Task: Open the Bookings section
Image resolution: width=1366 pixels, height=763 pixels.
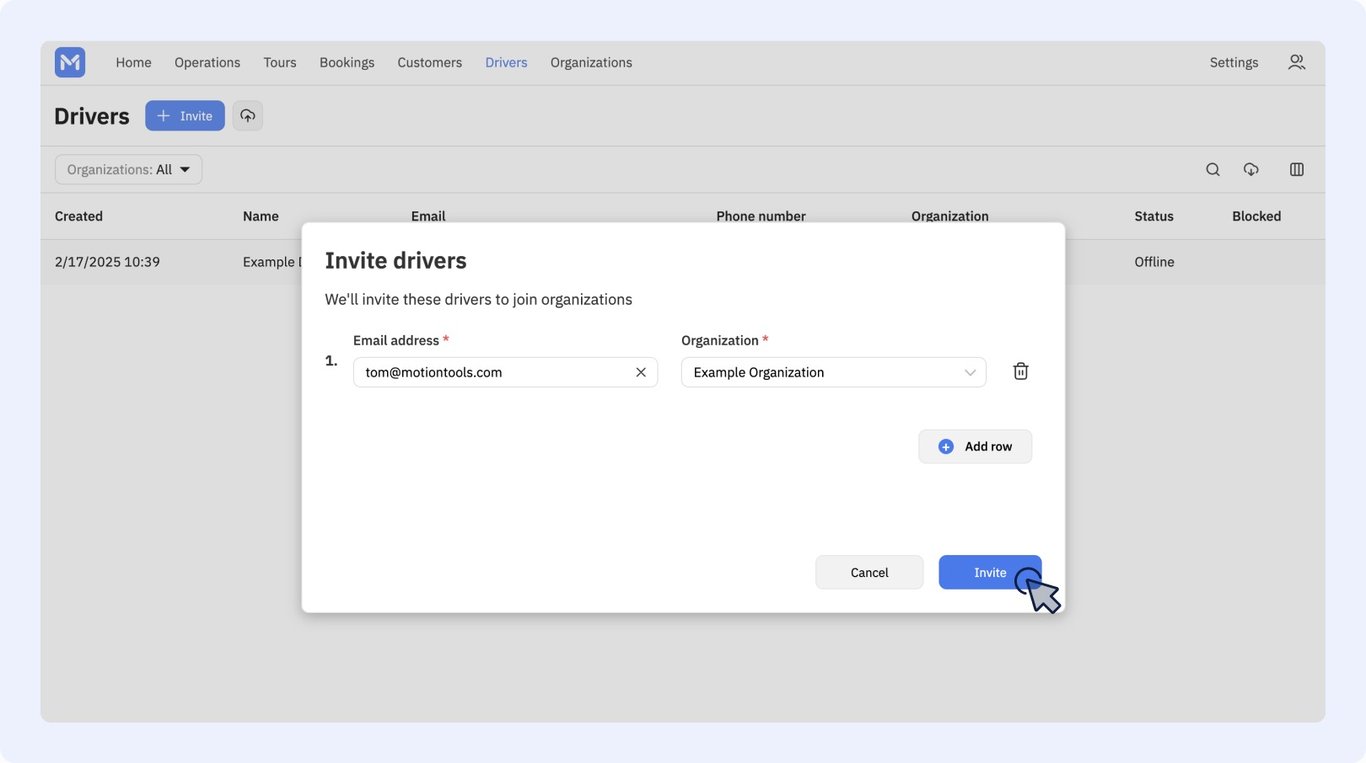Action: click(347, 62)
